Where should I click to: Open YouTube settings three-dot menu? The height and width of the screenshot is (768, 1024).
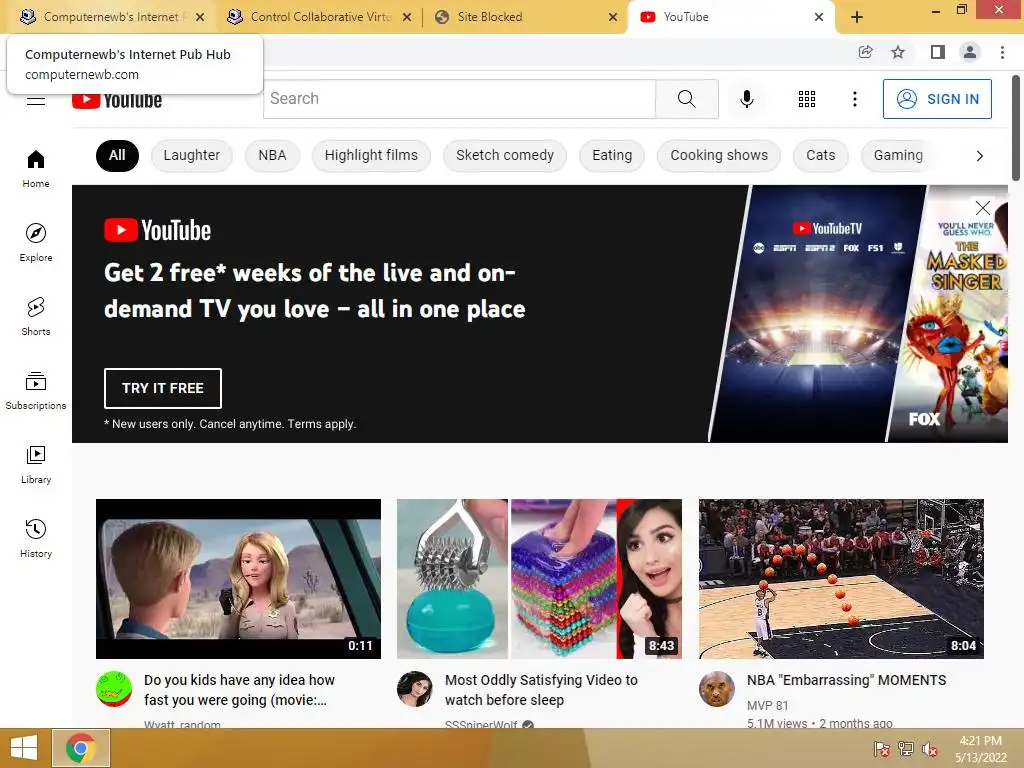tap(854, 99)
